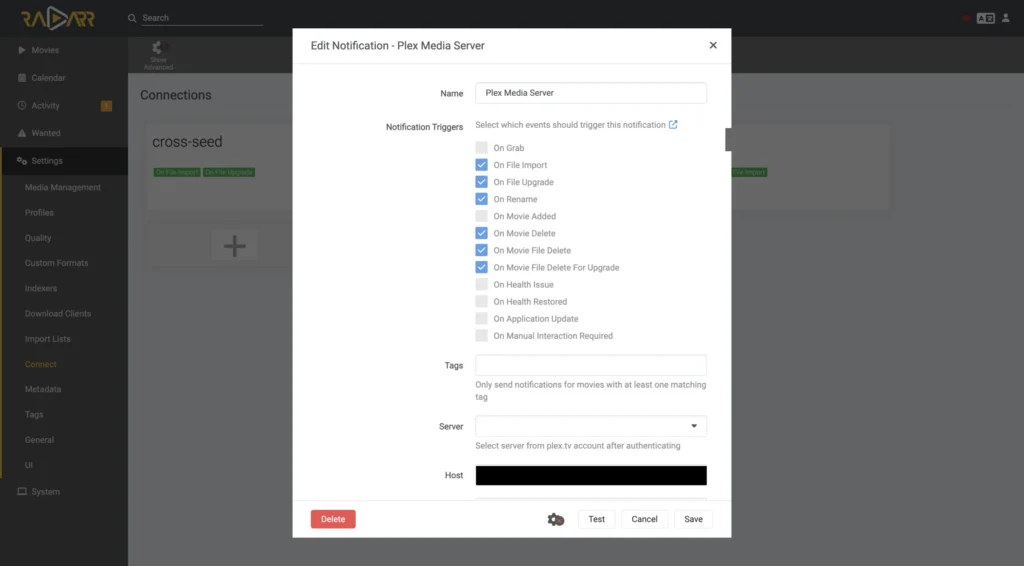This screenshot has width=1024, height=566.
Task: Open the Server dropdown
Action: [591, 426]
